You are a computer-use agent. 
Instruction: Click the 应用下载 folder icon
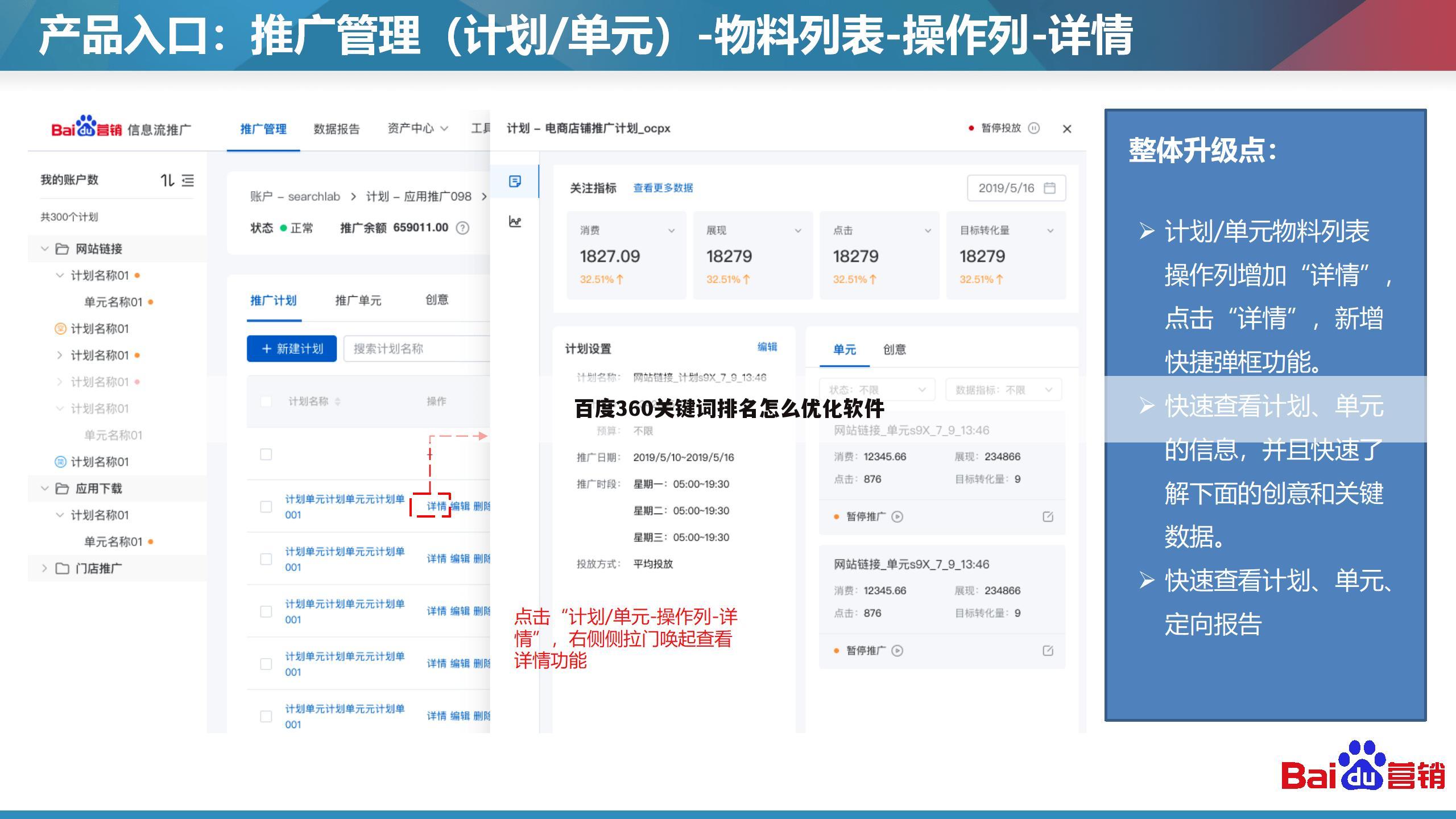tap(62, 489)
